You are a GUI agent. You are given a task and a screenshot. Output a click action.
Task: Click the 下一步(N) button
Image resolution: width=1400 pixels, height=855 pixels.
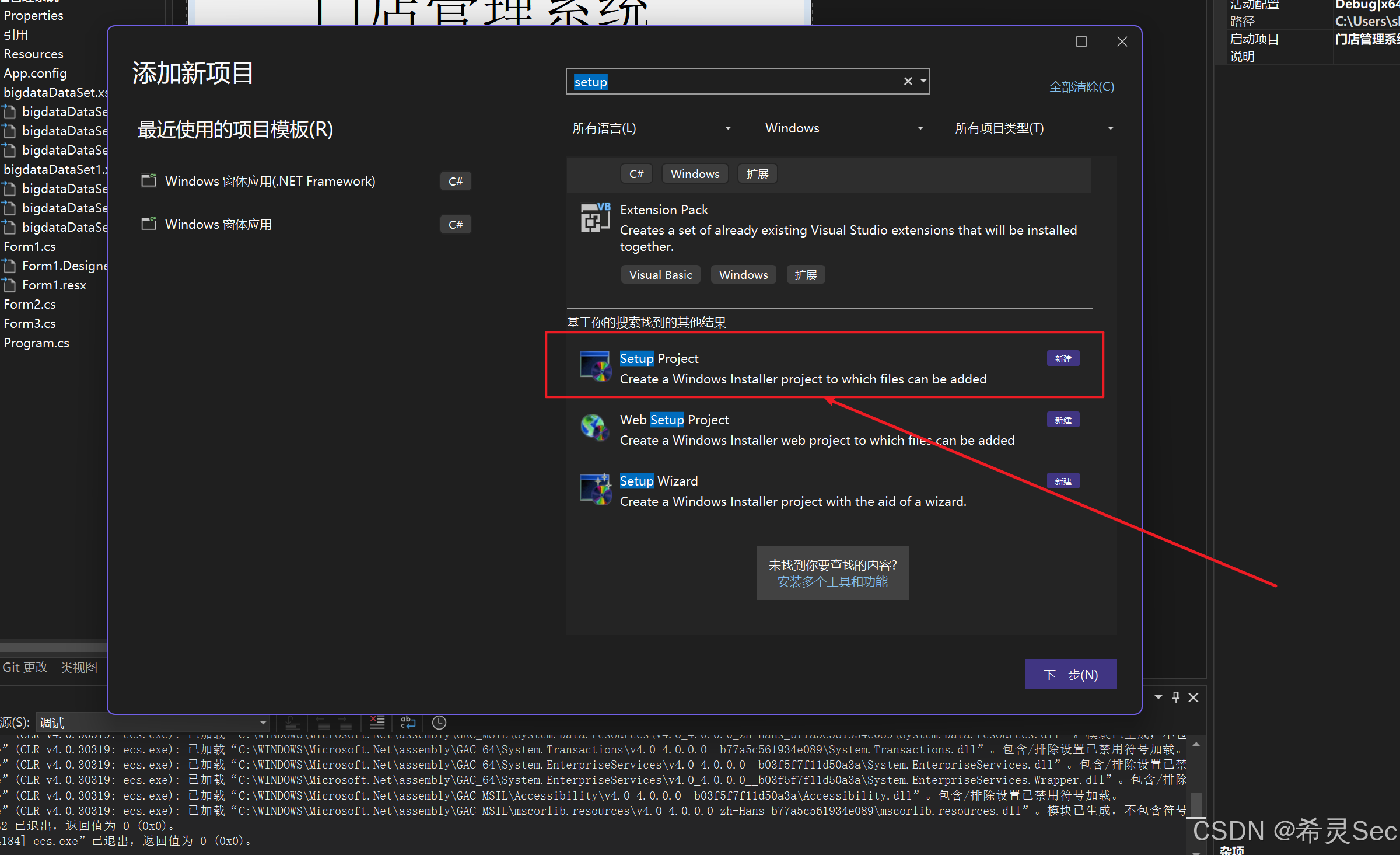pos(1070,675)
